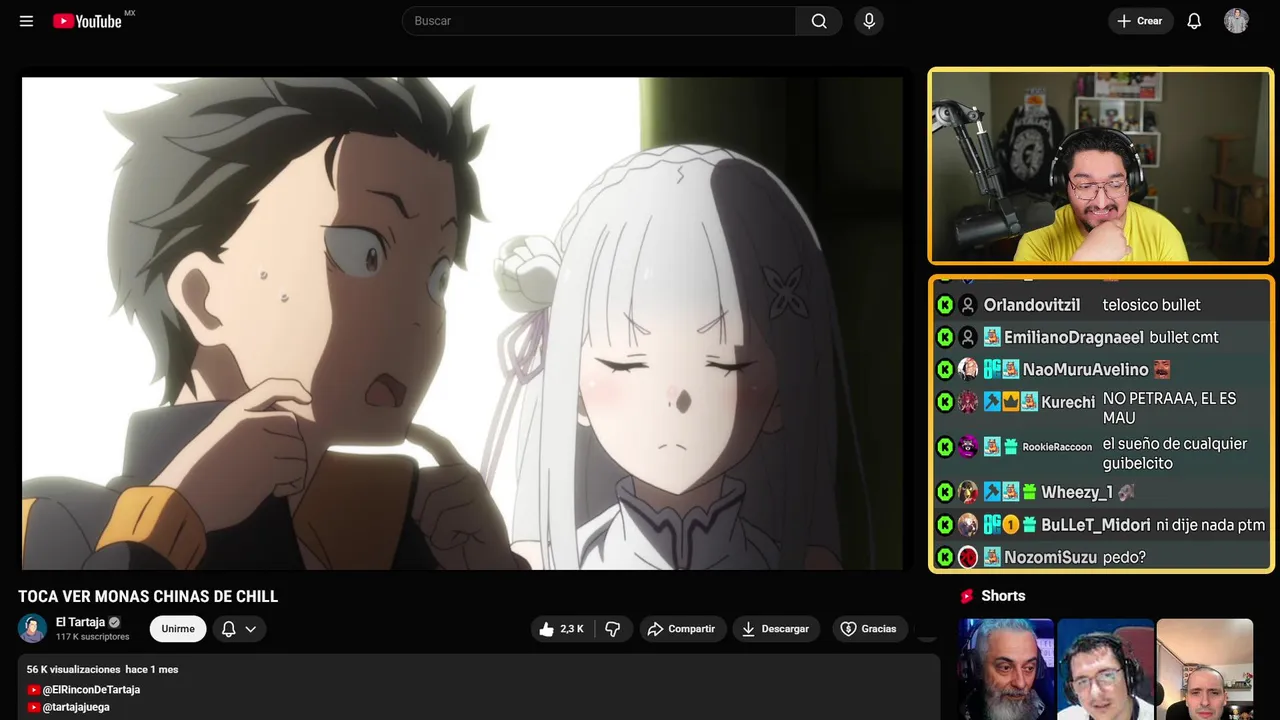Click the green Kick icon beside NozomiSuzu

click(945, 557)
